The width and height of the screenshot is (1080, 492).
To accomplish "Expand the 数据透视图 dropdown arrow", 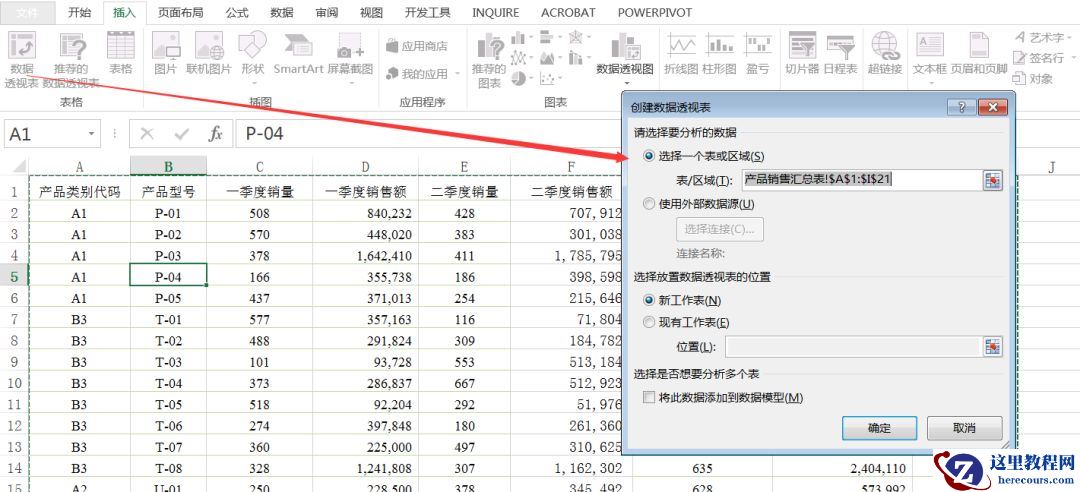I will coord(625,85).
